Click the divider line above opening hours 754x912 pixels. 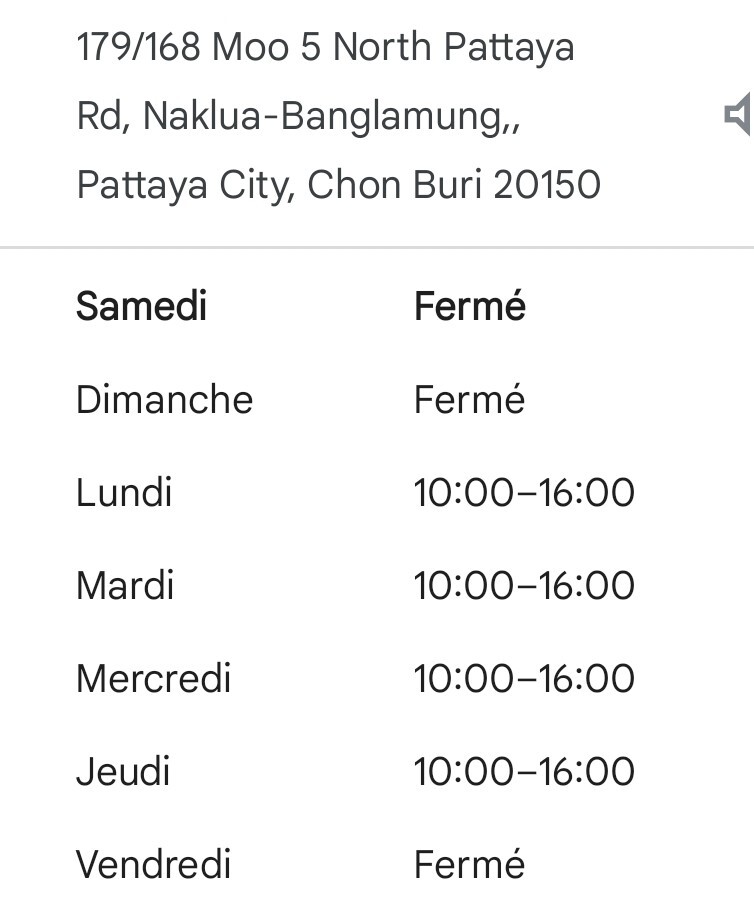(x=377, y=246)
